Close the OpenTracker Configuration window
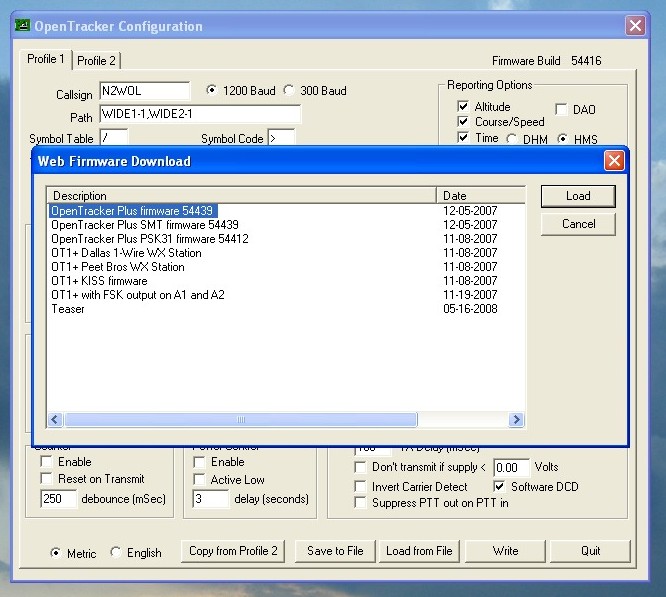 [635, 26]
